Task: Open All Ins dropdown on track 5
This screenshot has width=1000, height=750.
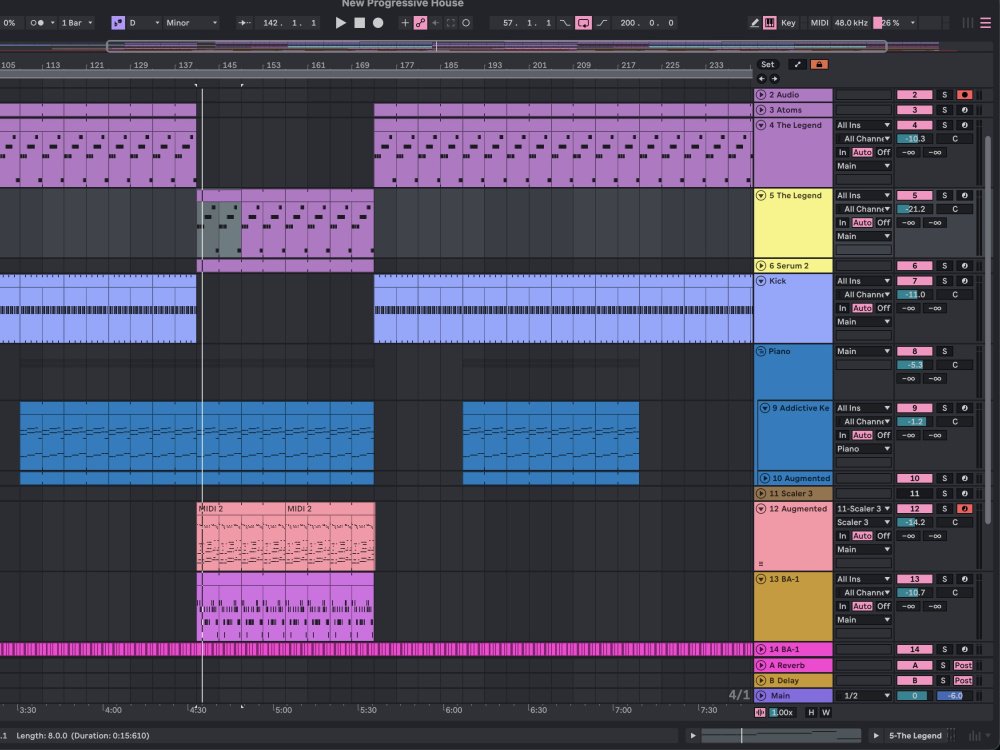Action: [864, 195]
